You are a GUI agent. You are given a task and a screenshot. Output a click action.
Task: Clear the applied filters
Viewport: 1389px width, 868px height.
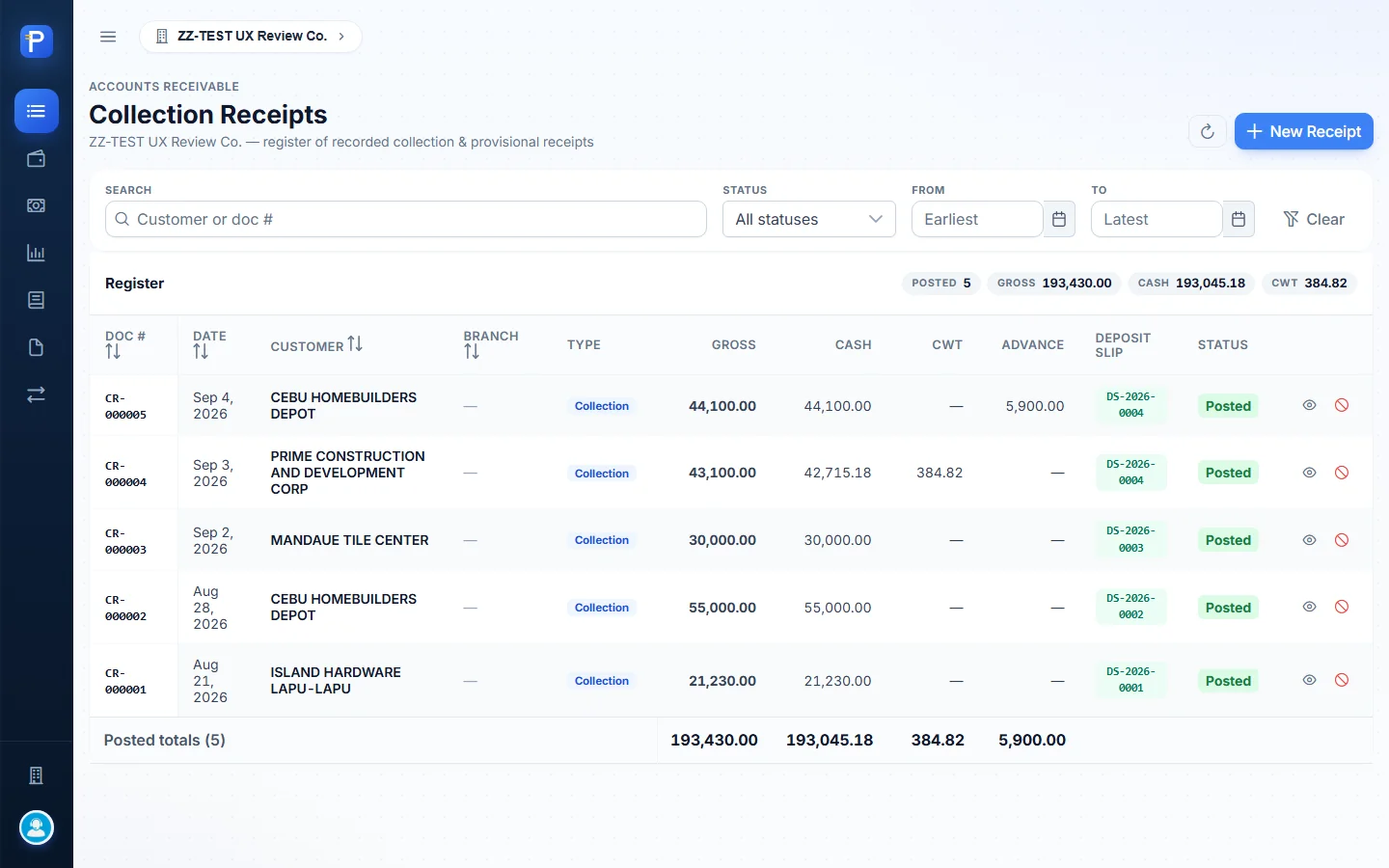[1314, 219]
